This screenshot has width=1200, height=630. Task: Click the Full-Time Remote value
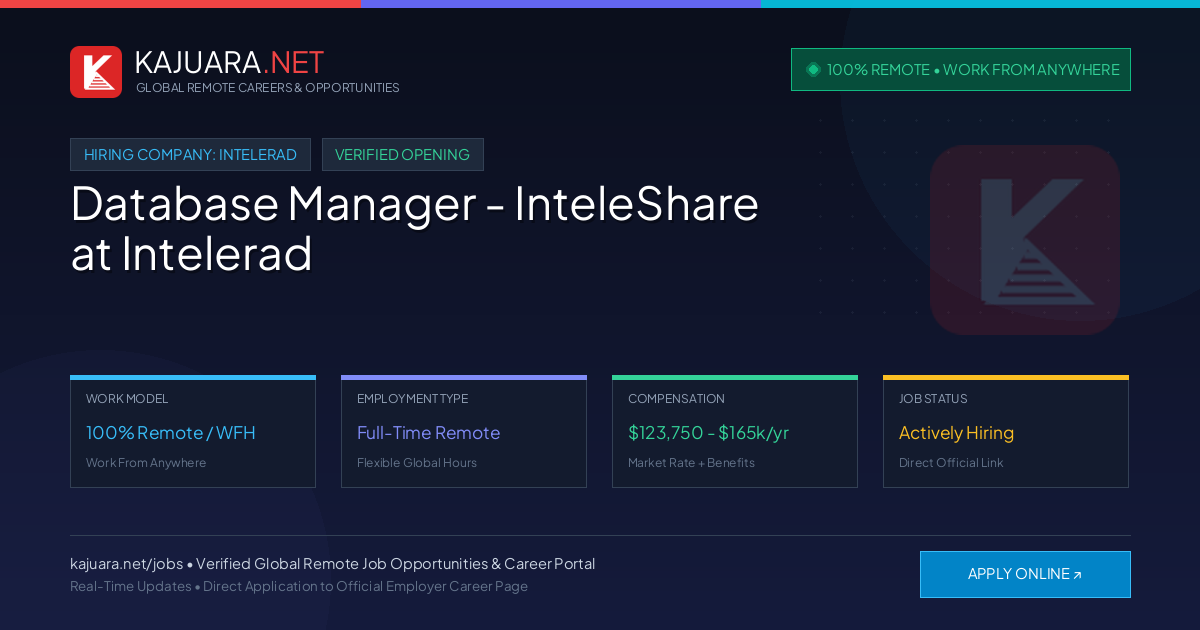(428, 433)
